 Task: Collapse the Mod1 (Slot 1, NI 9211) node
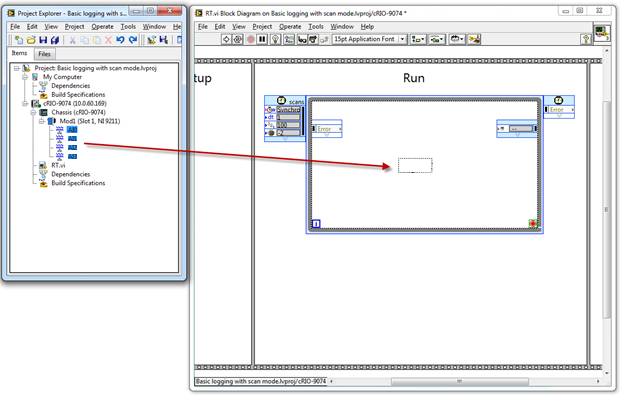click(43, 121)
